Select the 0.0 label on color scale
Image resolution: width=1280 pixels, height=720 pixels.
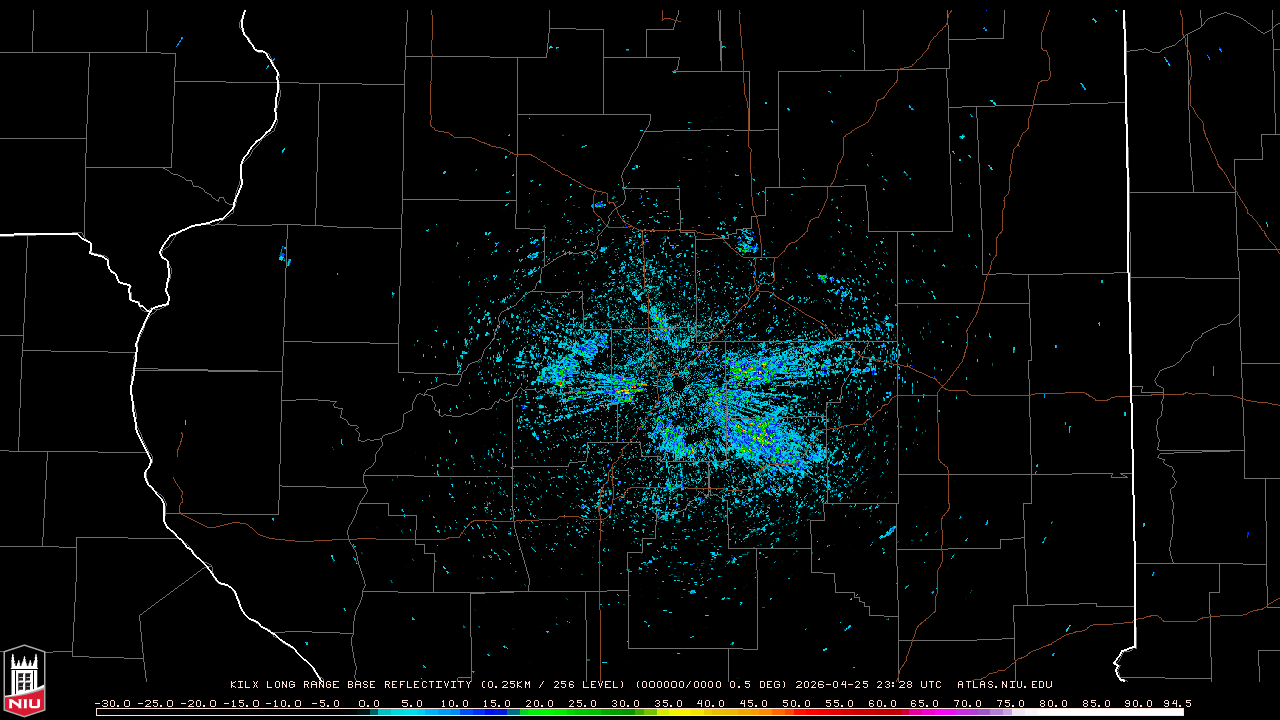[x=368, y=703]
